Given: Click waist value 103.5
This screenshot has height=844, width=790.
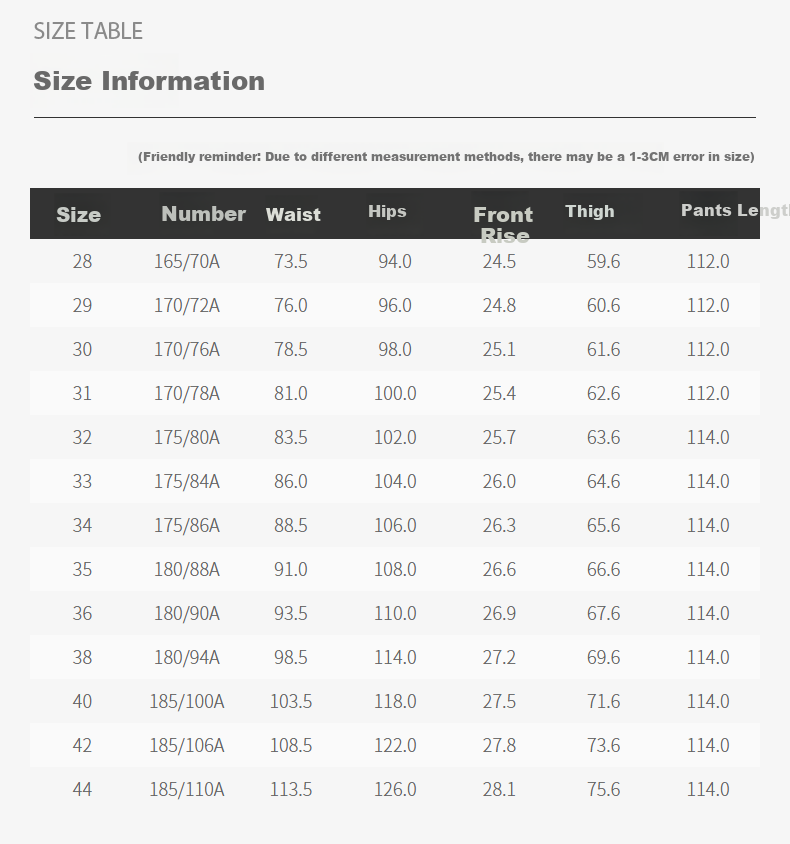Looking at the screenshot, I should [x=291, y=702].
